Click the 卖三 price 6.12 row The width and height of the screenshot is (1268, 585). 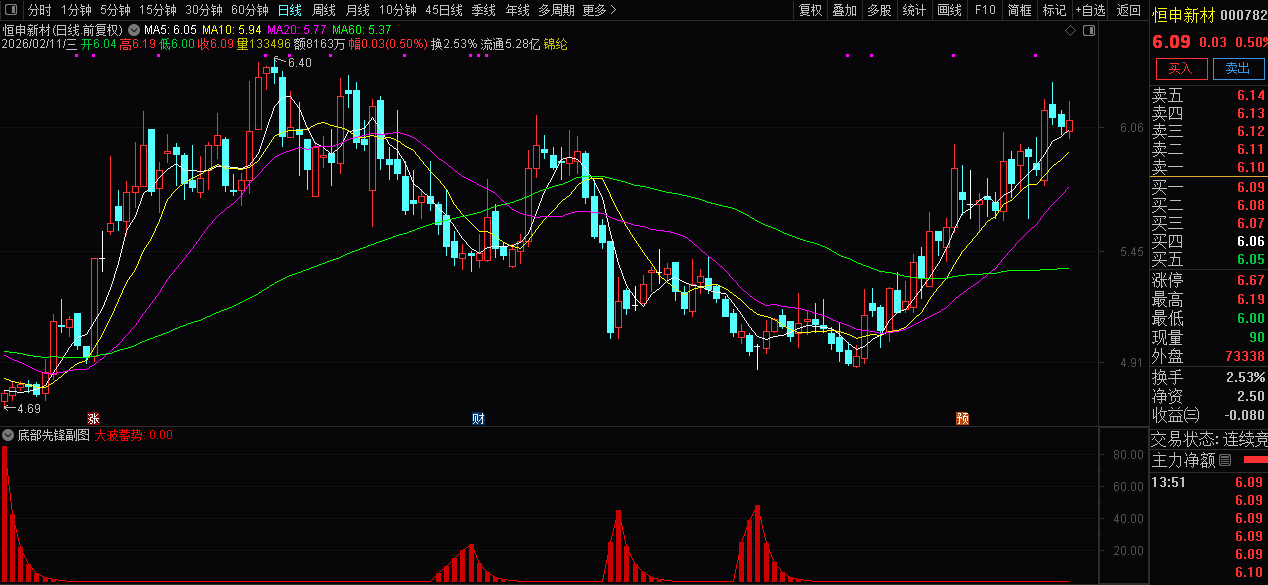[1208, 131]
